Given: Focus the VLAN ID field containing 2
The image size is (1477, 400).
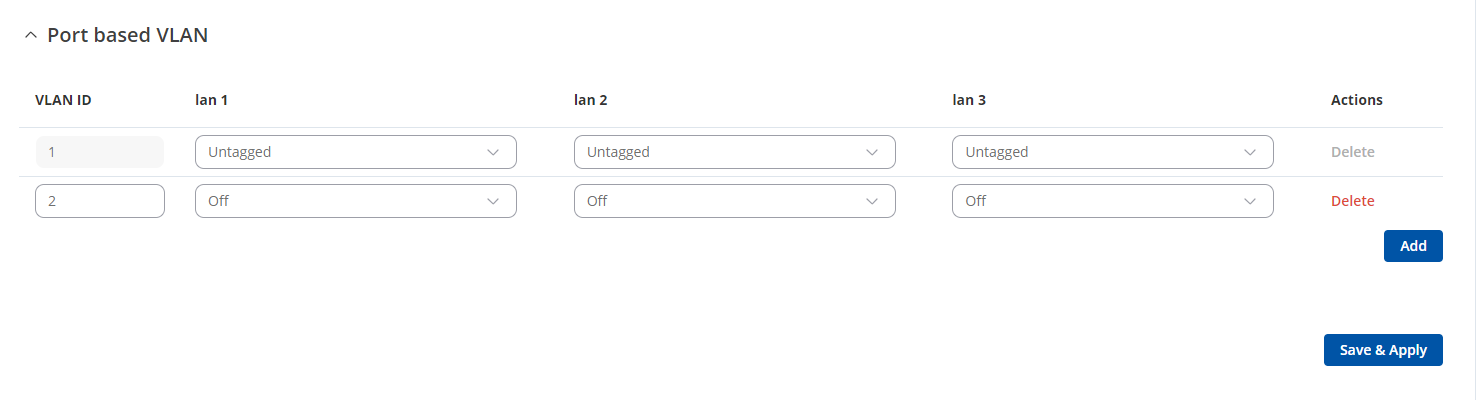Looking at the screenshot, I should point(99,201).
